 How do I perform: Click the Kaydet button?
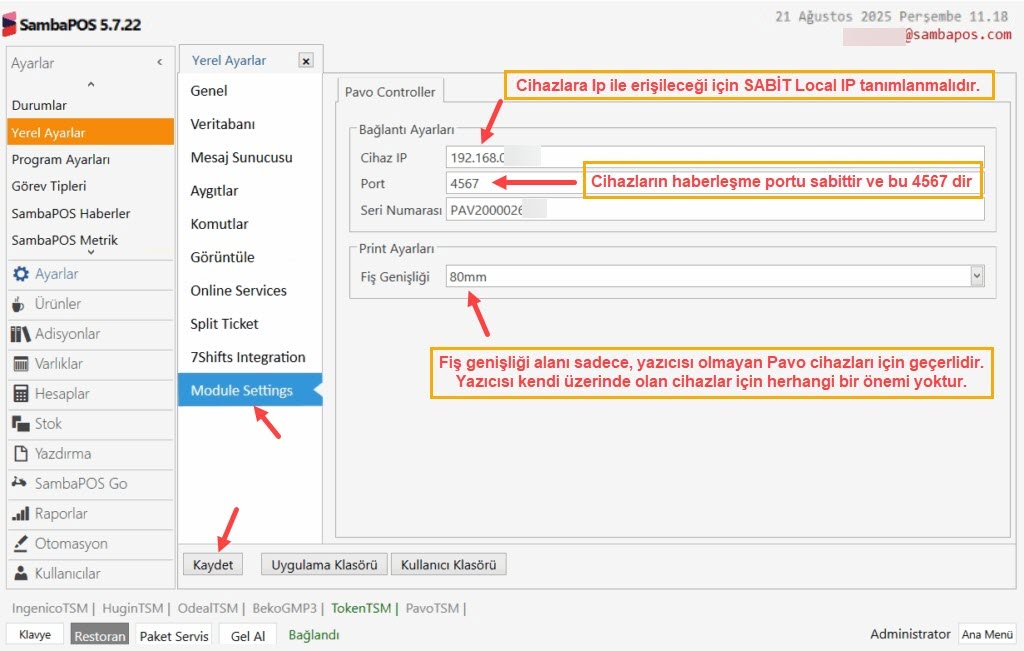point(213,565)
